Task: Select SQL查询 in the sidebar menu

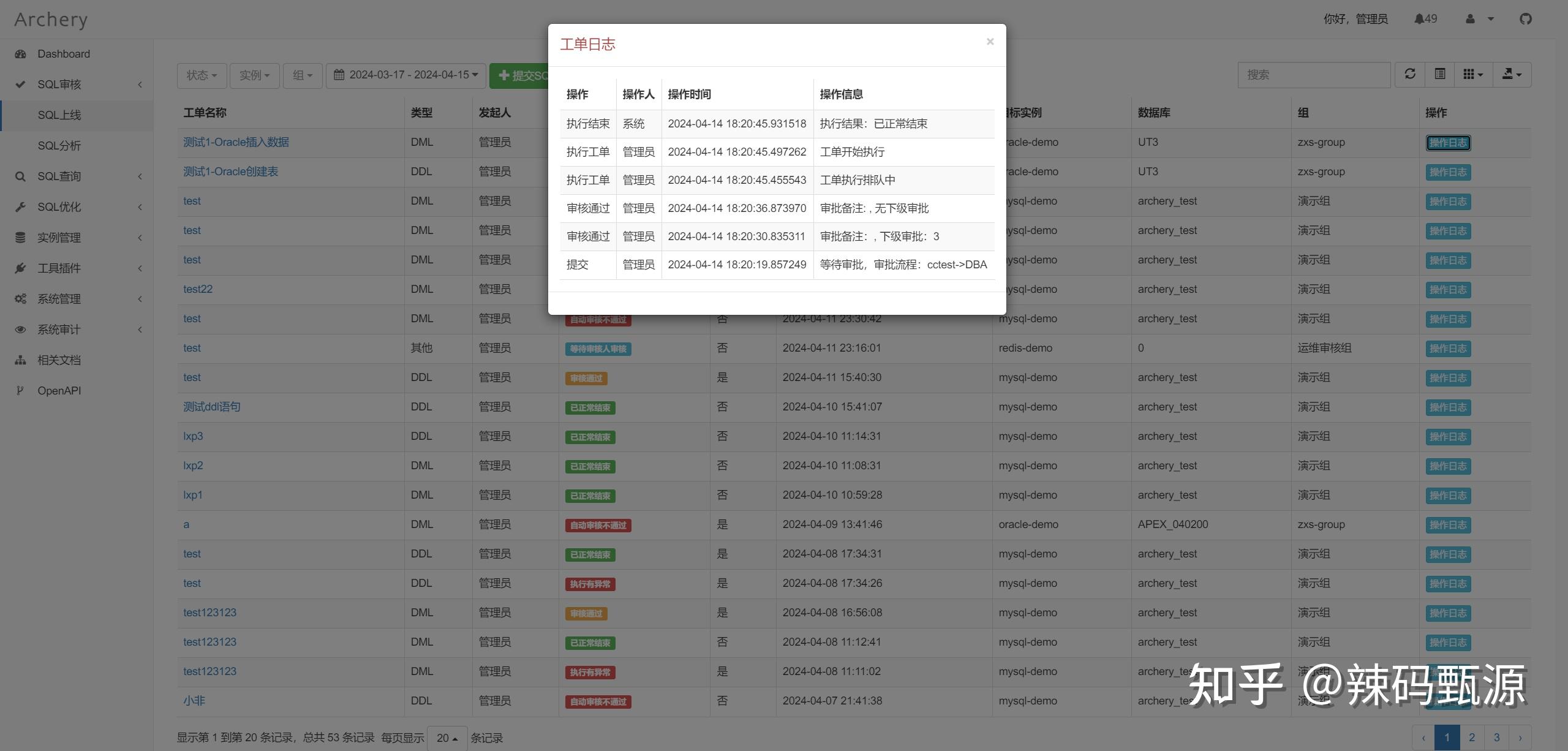Action: coord(61,176)
